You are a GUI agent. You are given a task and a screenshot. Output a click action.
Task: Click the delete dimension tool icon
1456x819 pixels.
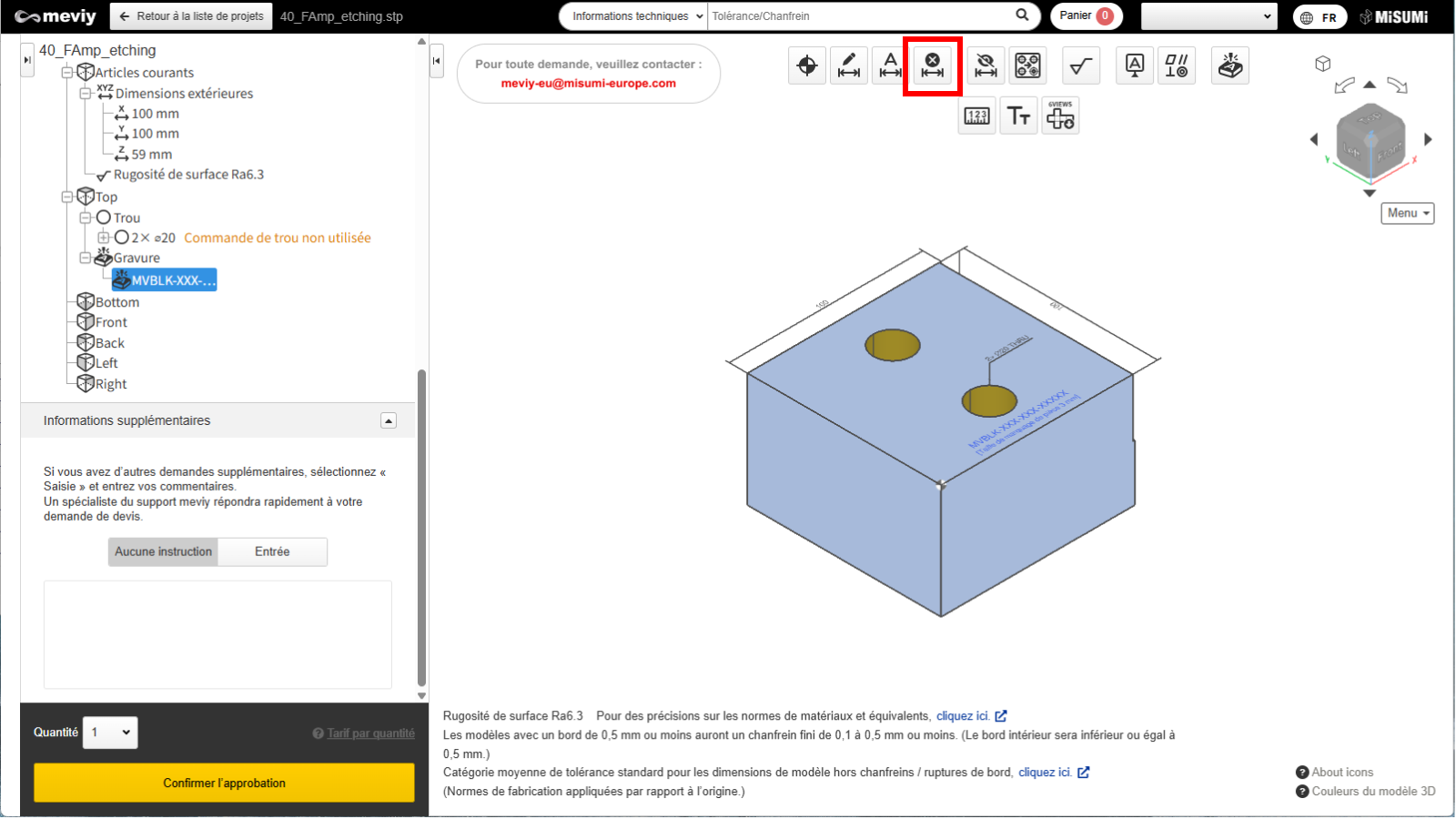932,66
